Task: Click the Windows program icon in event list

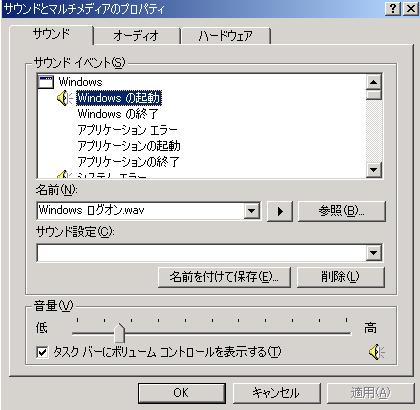Action: [46, 82]
